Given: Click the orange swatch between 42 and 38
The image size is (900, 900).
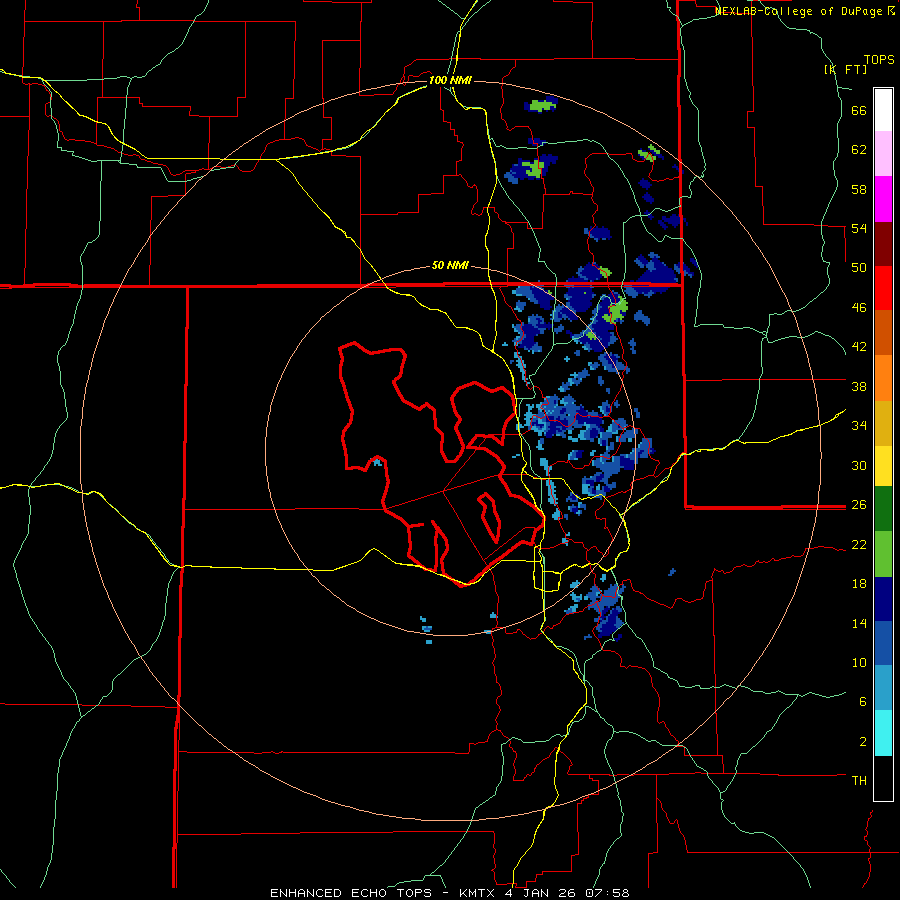Looking at the screenshot, I should click(x=883, y=378).
